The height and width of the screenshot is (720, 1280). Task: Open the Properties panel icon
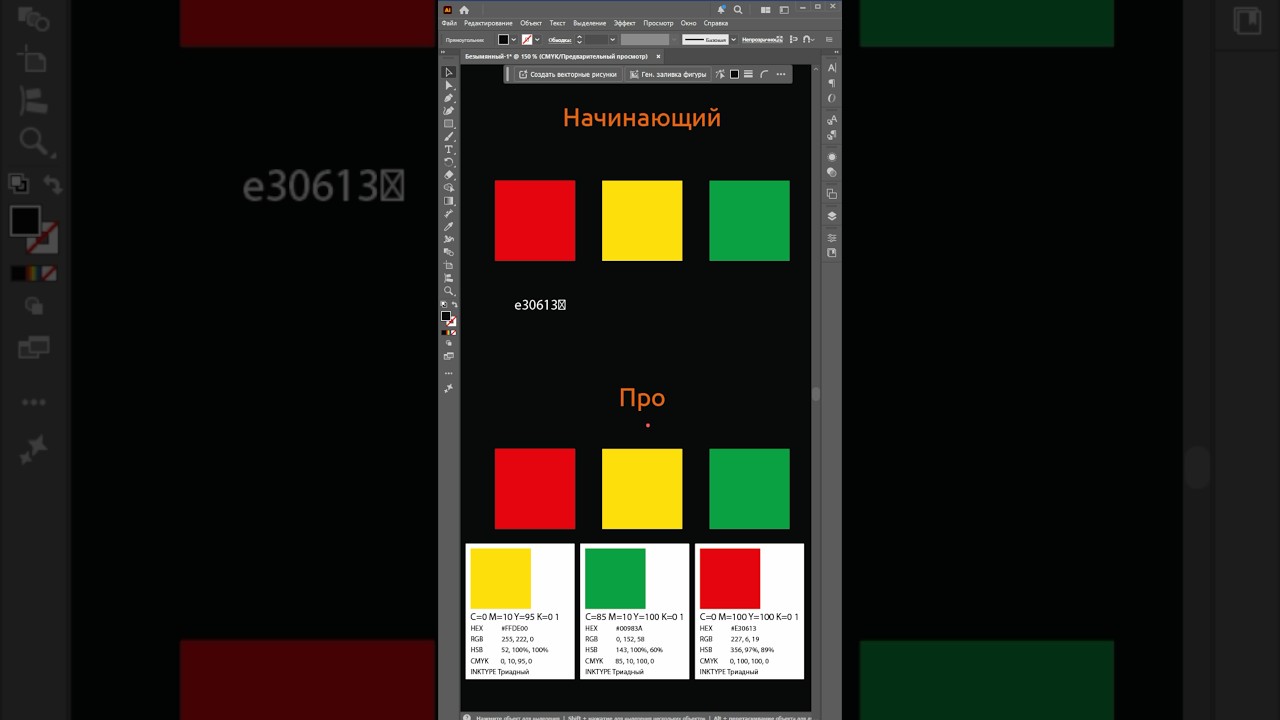(831, 238)
